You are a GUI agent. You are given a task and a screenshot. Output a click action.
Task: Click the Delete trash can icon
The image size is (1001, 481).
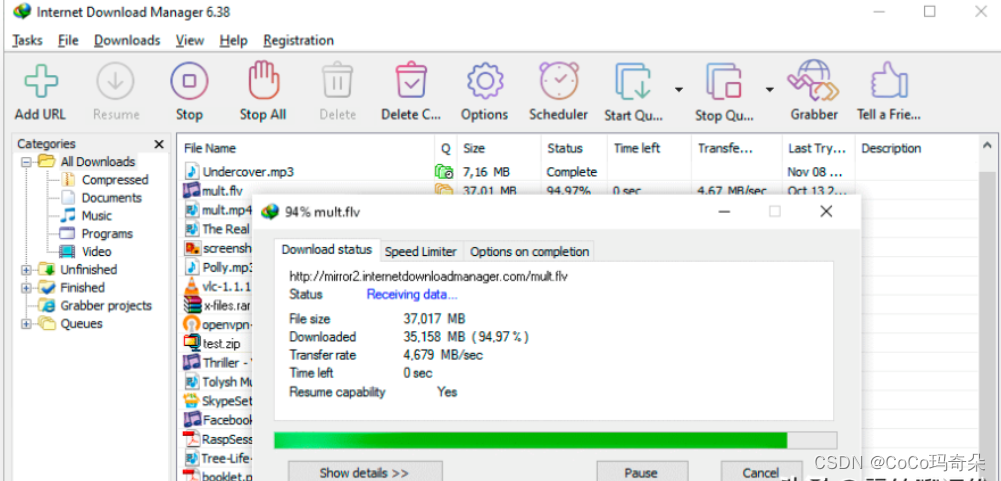pyautogui.click(x=338, y=82)
